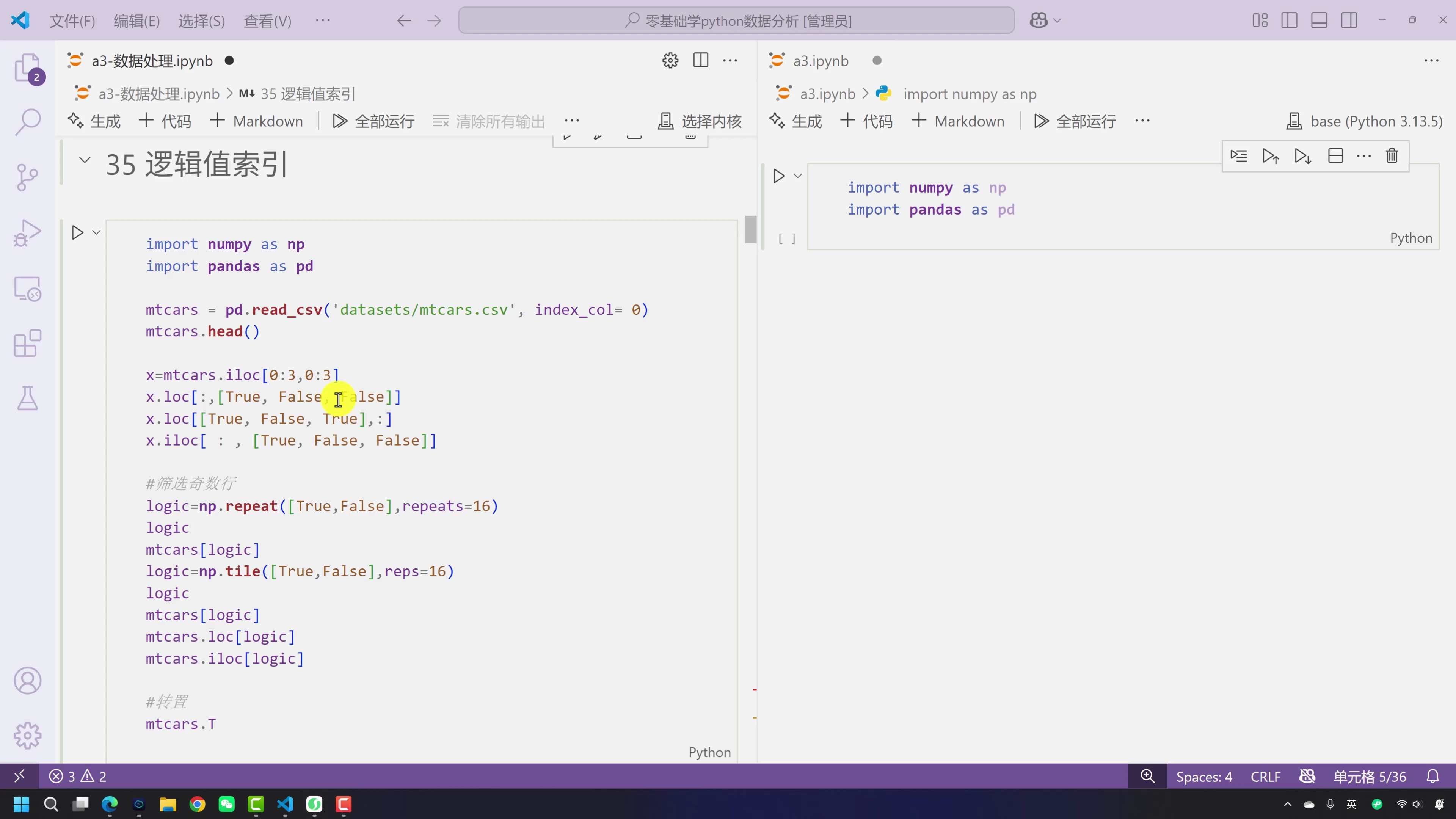The height and width of the screenshot is (819, 1456).
Task: Run by line in right cell toolbar
Action: tap(1238, 155)
